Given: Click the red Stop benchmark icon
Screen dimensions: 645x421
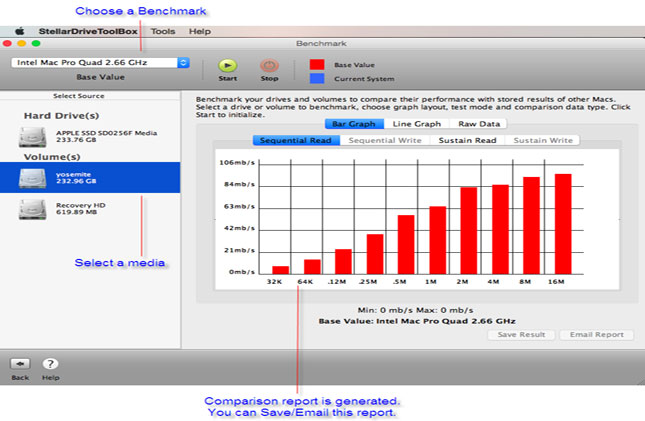Looking at the screenshot, I should pos(269,65).
